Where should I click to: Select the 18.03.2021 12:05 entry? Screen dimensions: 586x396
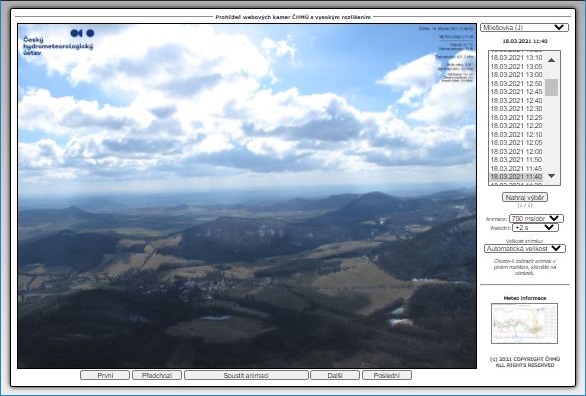point(516,143)
